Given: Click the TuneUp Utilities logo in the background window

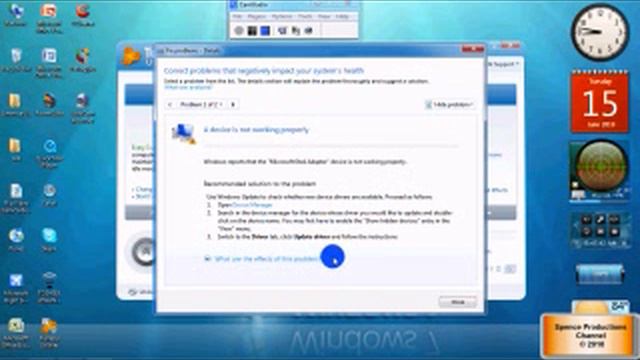Looking at the screenshot, I should 131,56.
